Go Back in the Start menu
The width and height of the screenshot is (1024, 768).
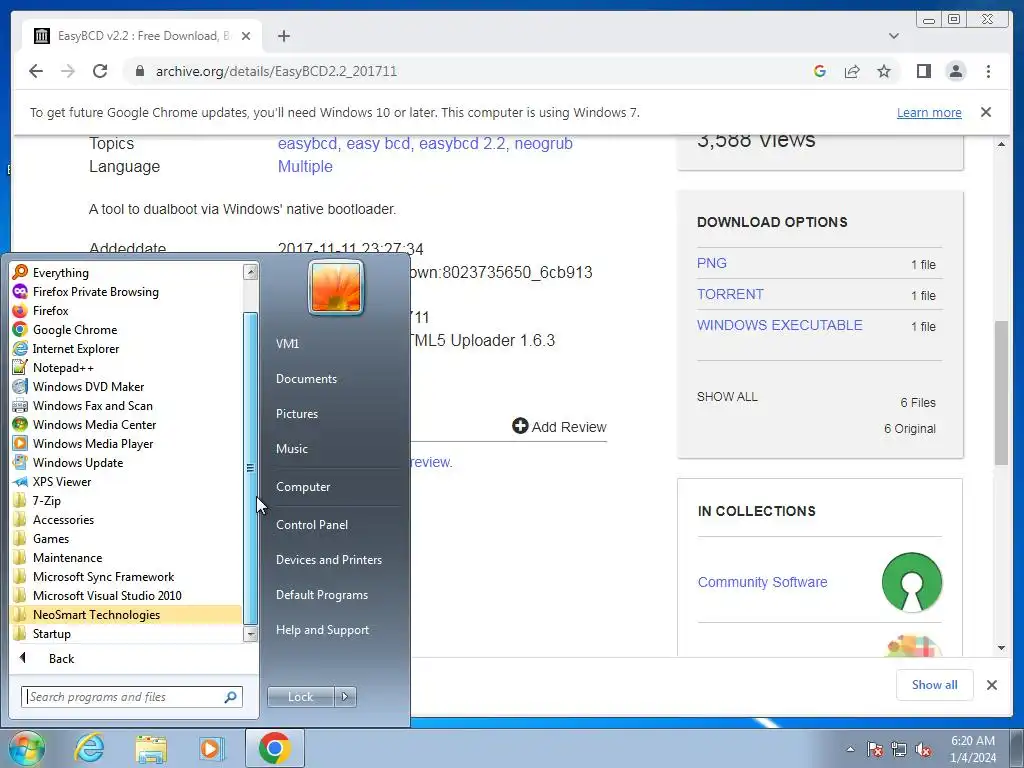(x=61, y=658)
